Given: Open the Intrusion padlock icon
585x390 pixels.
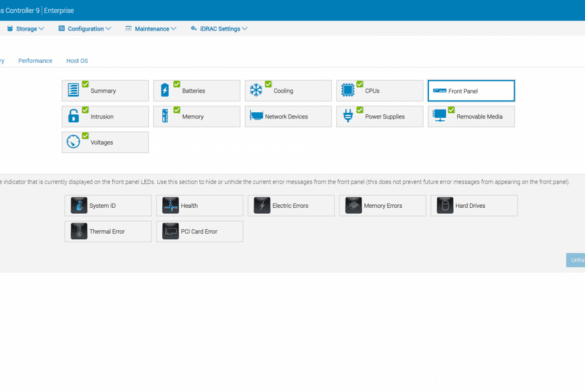Looking at the screenshot, I should 73,116.
